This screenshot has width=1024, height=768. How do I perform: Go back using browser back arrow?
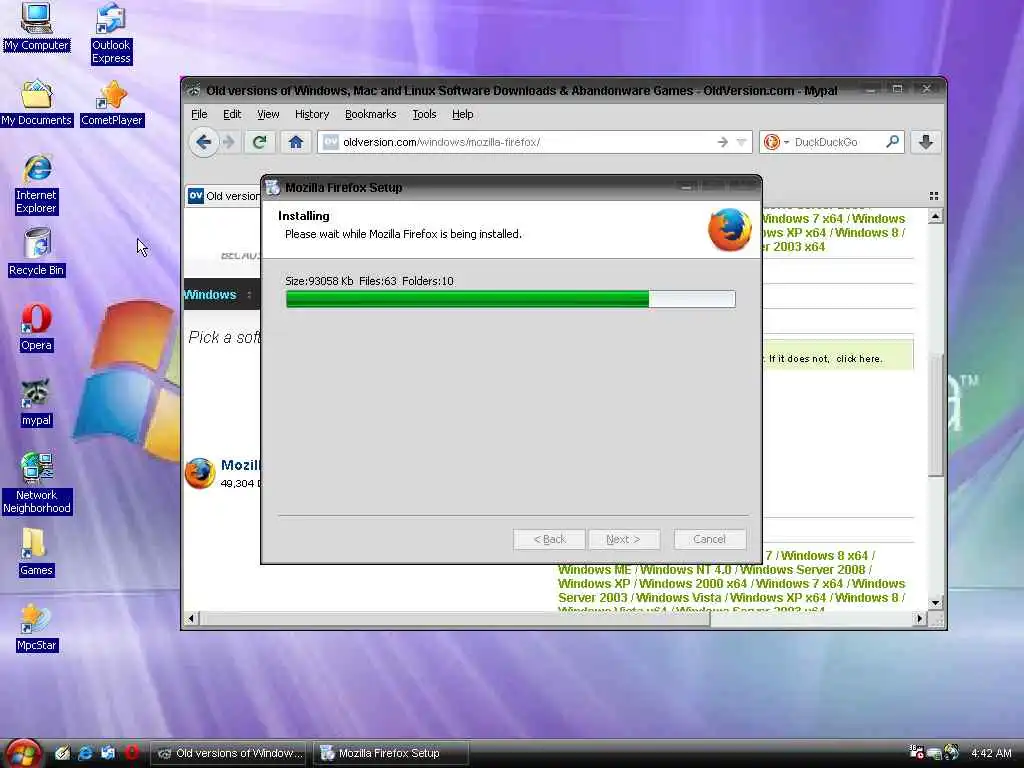[203, 142]
